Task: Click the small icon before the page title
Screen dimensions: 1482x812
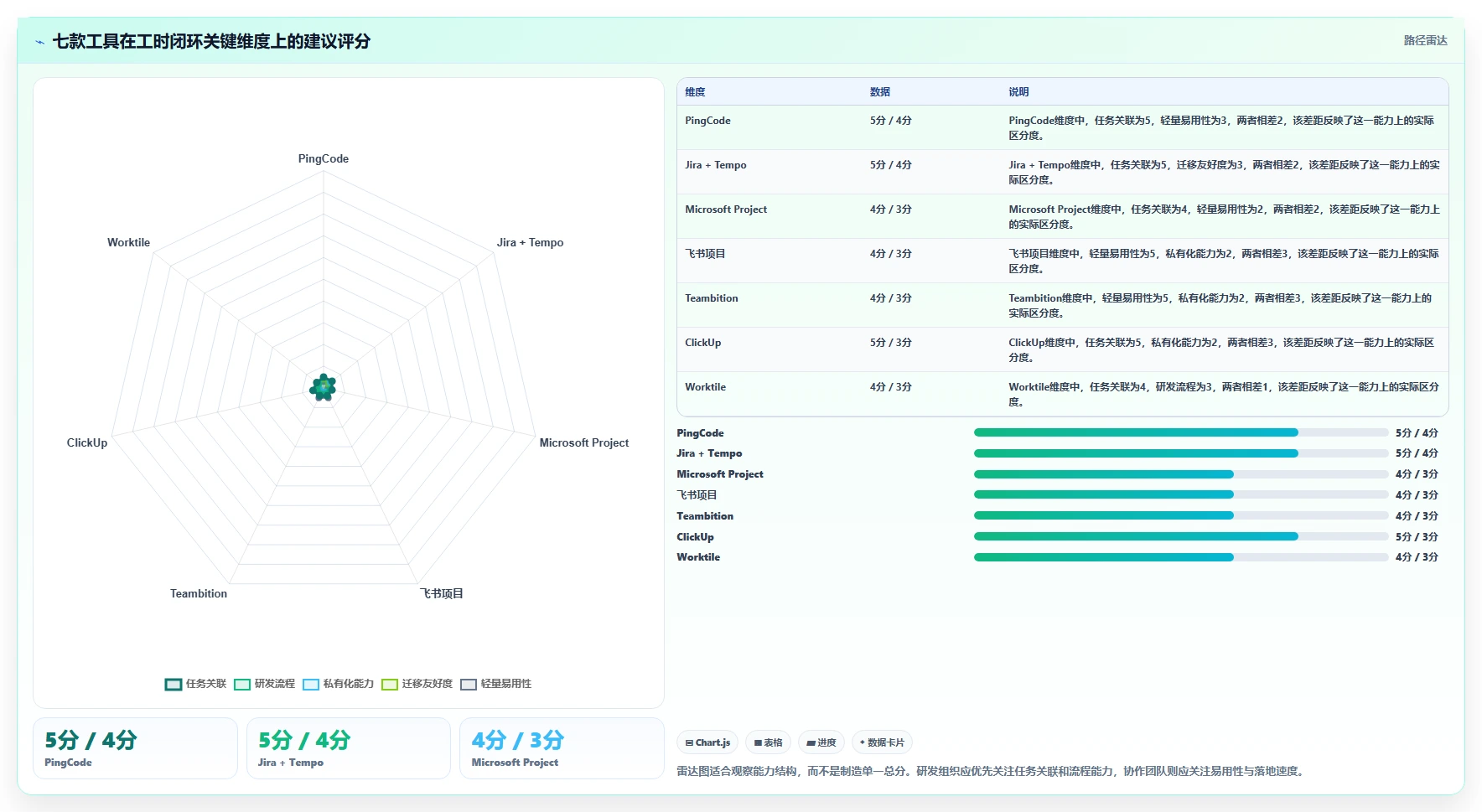Action: pos(39,42)
